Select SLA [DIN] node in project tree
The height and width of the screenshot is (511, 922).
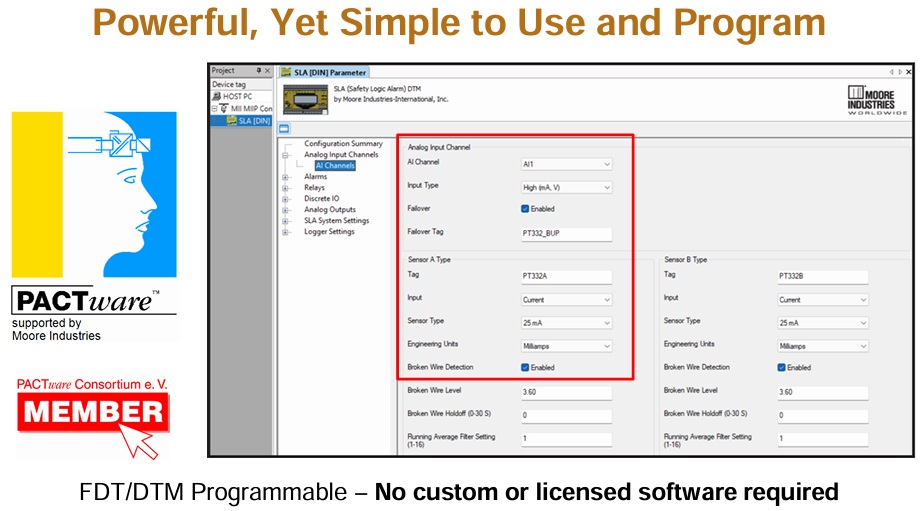(x=254, y=121)
